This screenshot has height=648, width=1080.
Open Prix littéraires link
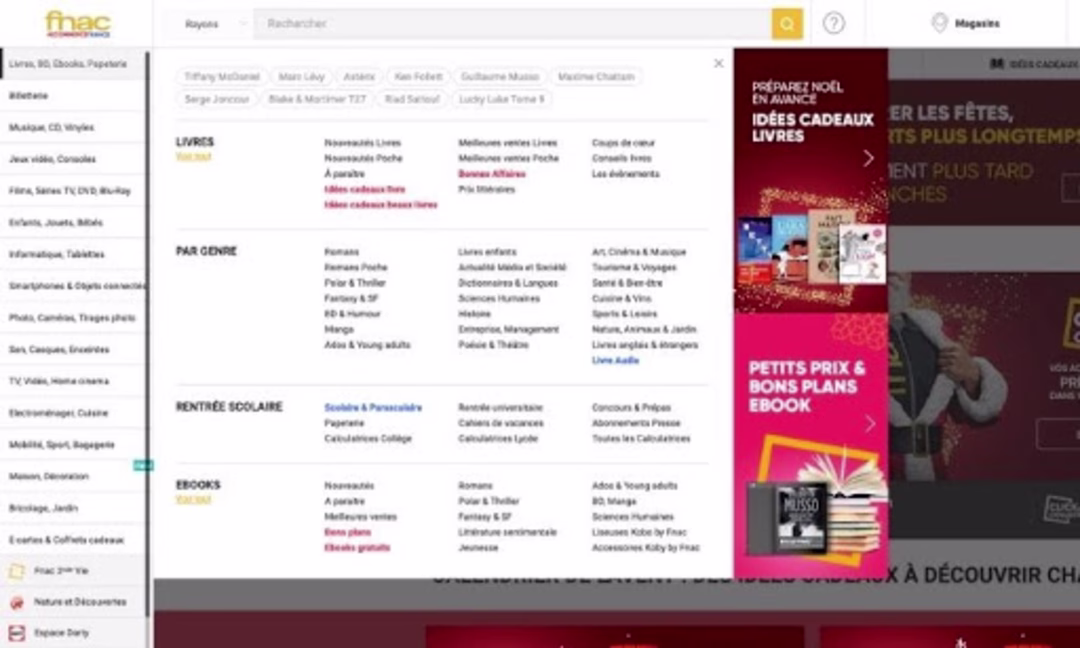[486, 189]
